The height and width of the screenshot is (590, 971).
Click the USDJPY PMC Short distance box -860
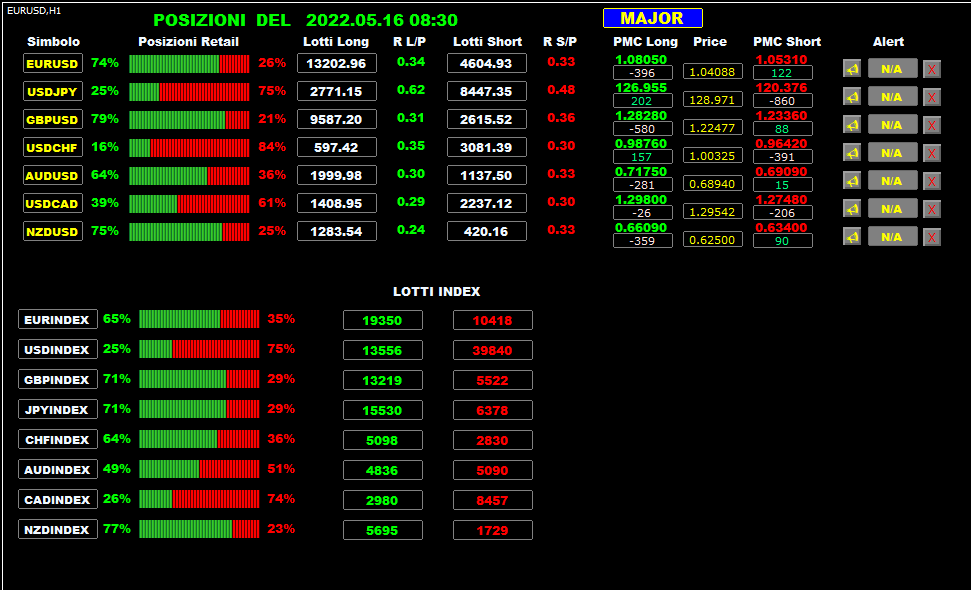[x=782, y=100]
